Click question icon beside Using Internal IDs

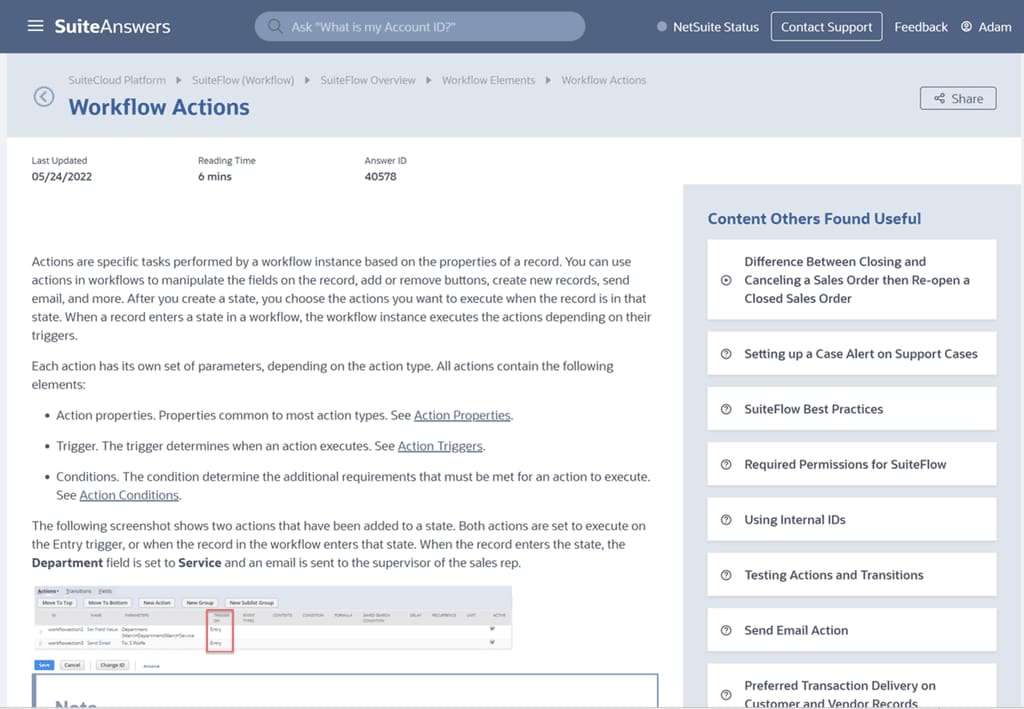coord(726,520)
